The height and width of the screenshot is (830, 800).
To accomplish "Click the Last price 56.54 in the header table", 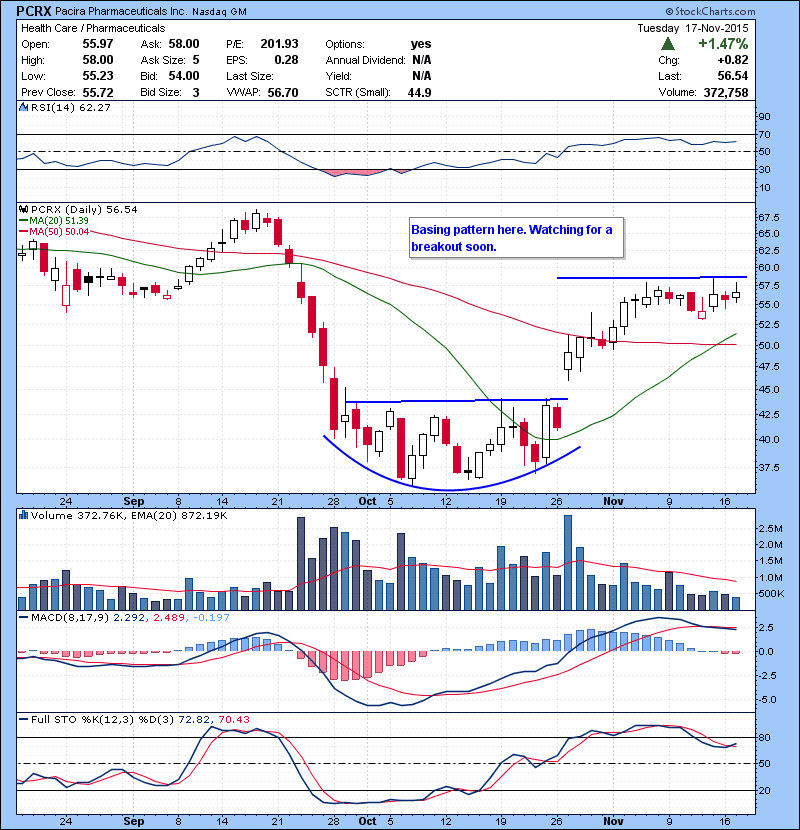I will [x=733, y=76].
